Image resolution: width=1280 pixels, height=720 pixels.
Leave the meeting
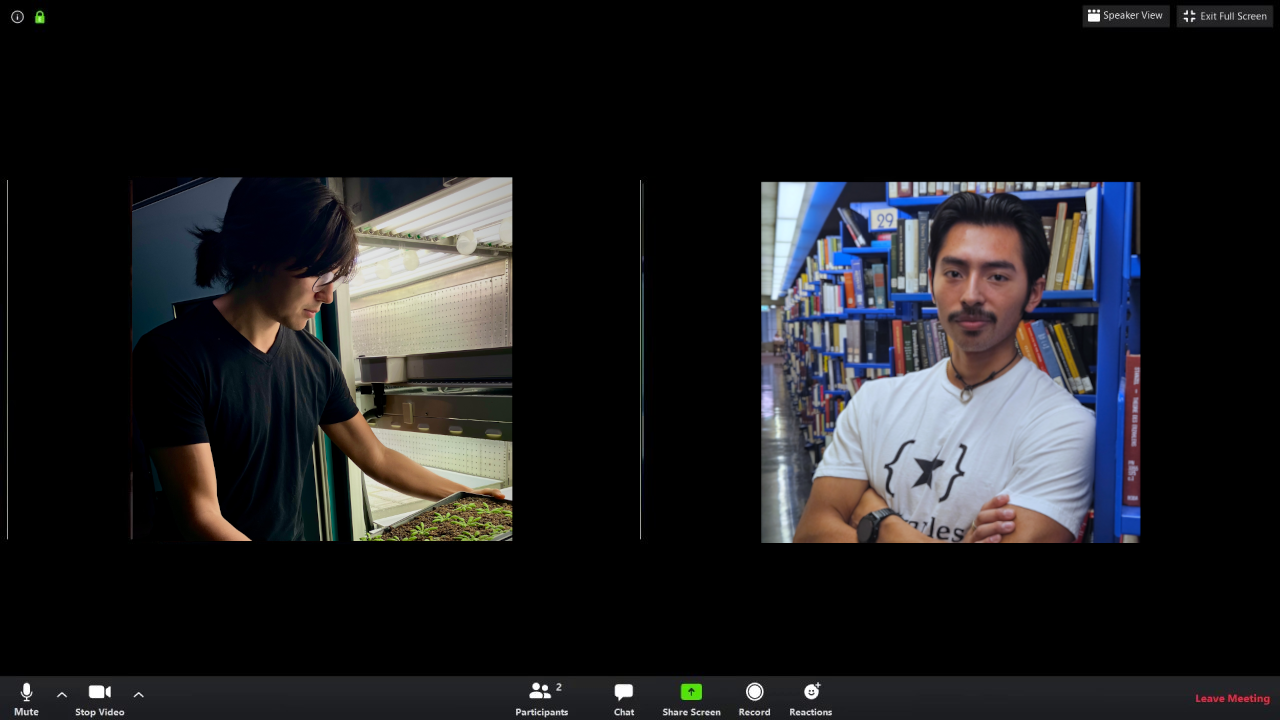coord(1232,698)
